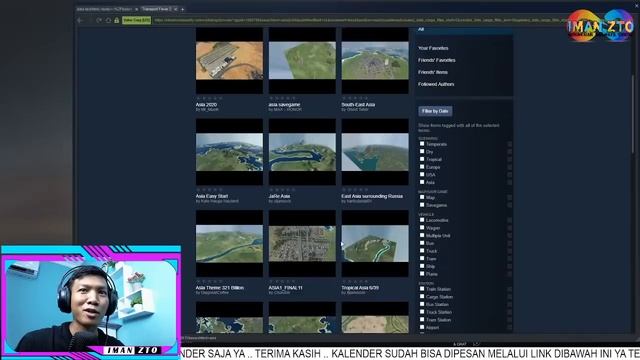Tick the Dry tag checkbox
Viewport: 640px width, 360px height.
pyautogui.click(x=422, y=151)
